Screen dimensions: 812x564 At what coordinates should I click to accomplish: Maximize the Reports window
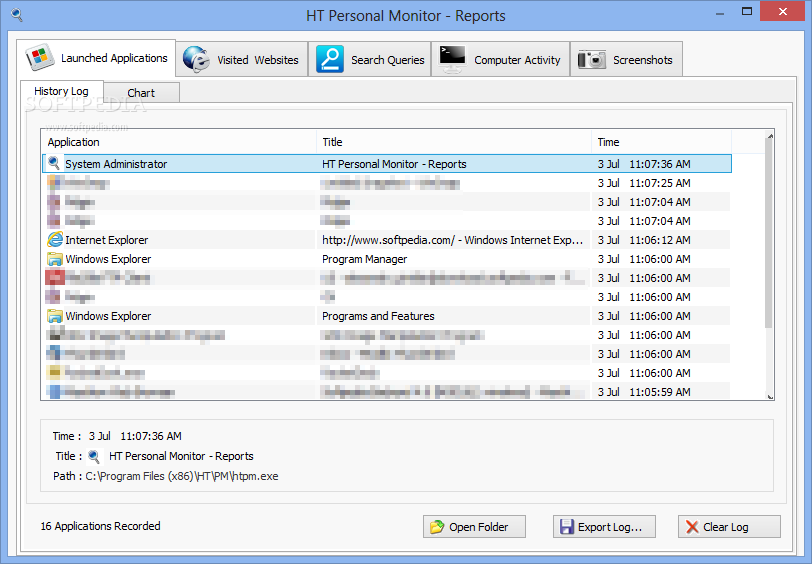pos(747,11)
